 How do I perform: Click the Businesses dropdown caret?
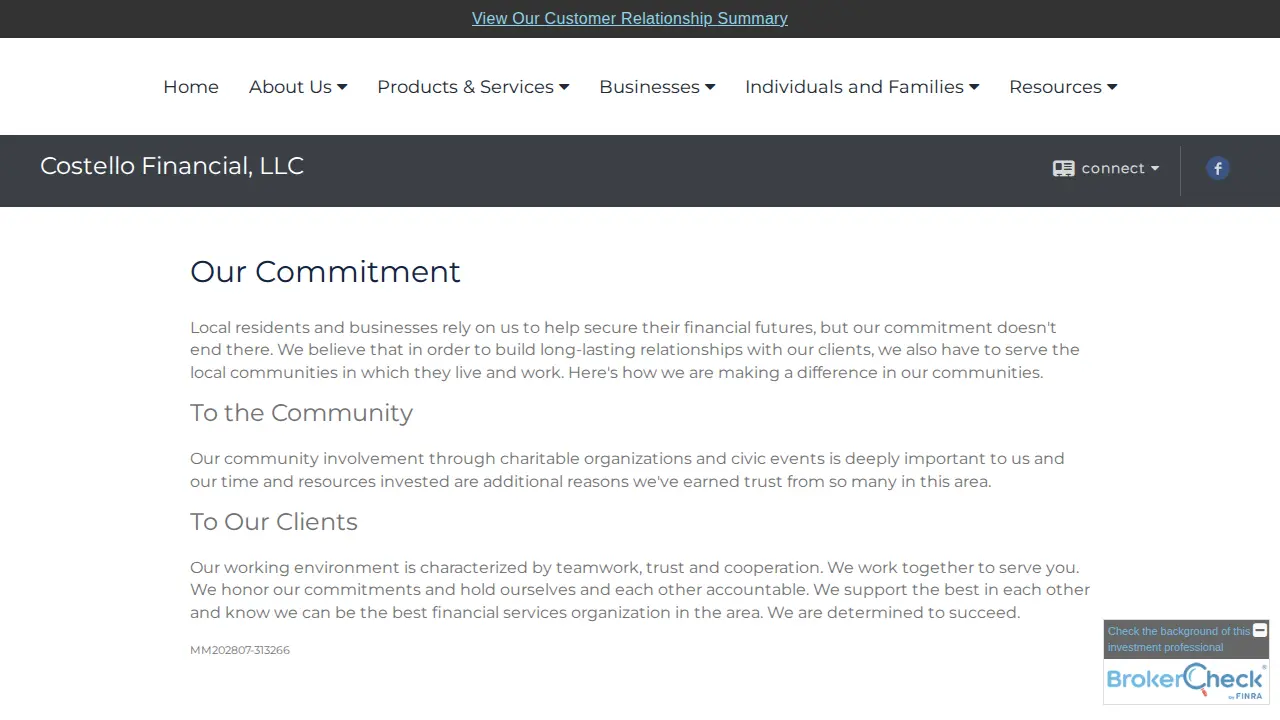710,87
